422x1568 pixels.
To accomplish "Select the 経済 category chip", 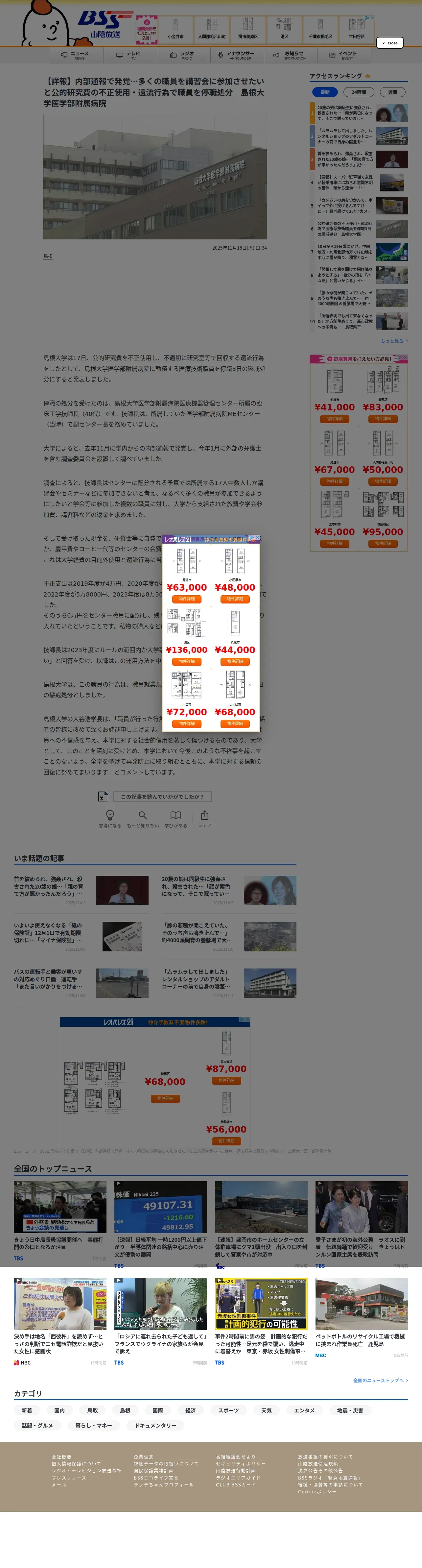I will [x=190, y=1410].
